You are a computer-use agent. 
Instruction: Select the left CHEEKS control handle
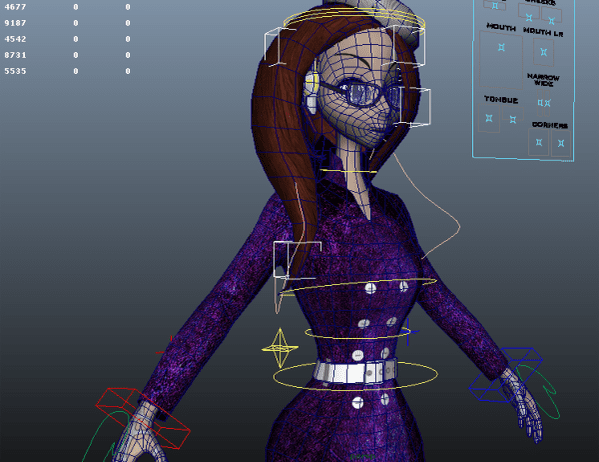529,17
